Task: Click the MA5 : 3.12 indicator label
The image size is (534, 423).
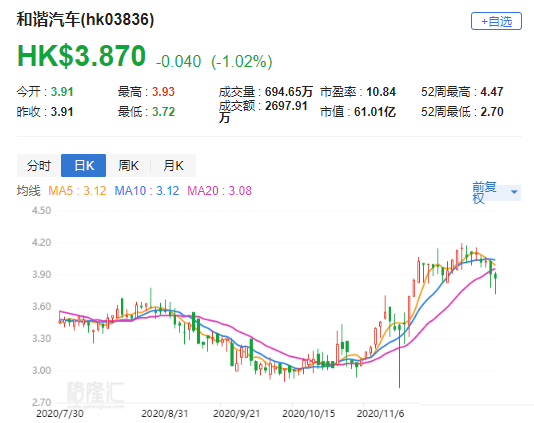Action: point(77,191)
